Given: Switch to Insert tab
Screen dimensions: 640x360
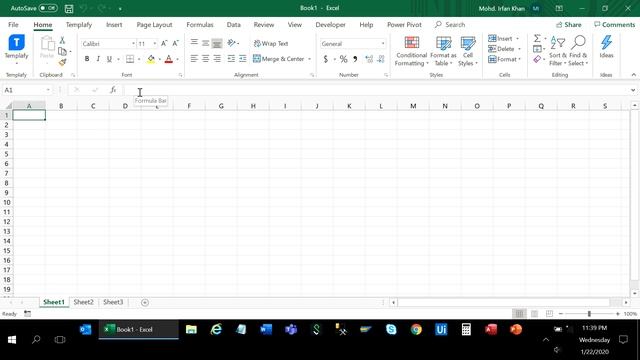Looking at the screenshot, I should pos(114,24).
